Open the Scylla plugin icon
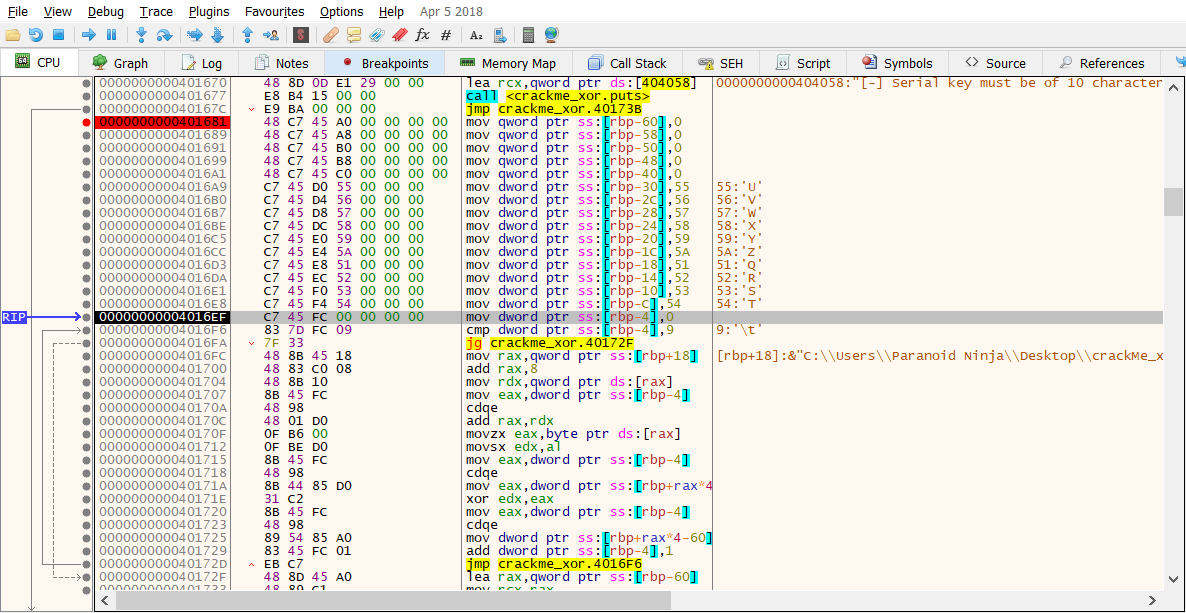 point(300,35)
